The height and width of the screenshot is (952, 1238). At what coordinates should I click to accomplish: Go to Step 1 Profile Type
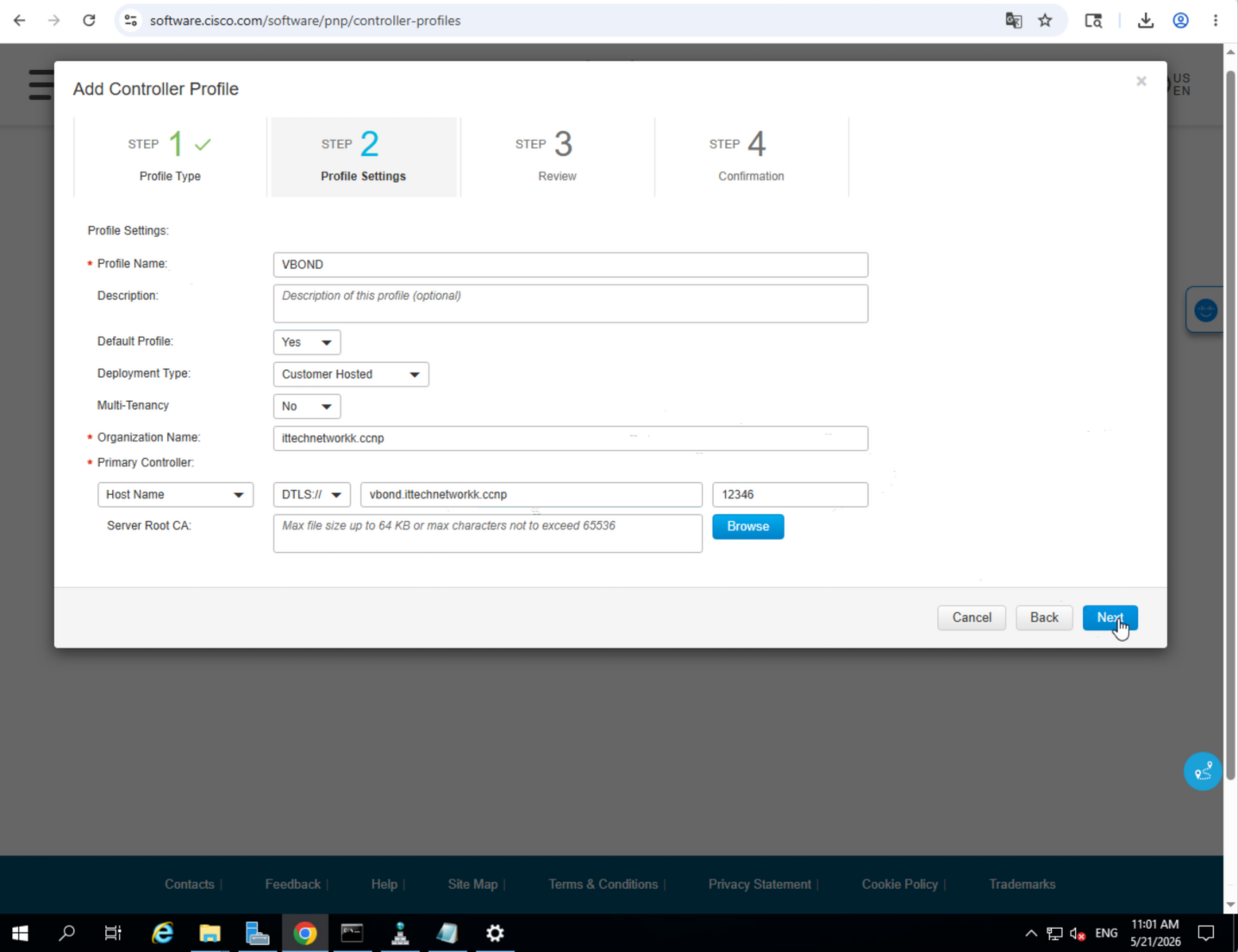tap(170, 157)
